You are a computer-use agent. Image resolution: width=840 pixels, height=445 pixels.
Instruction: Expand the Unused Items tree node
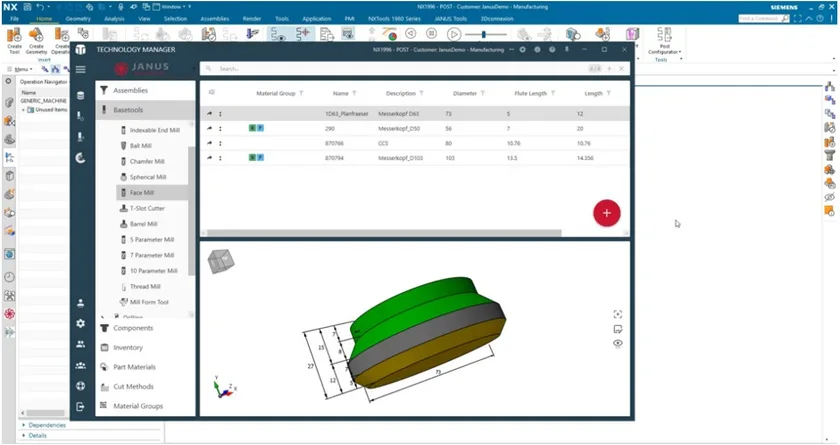23,110
